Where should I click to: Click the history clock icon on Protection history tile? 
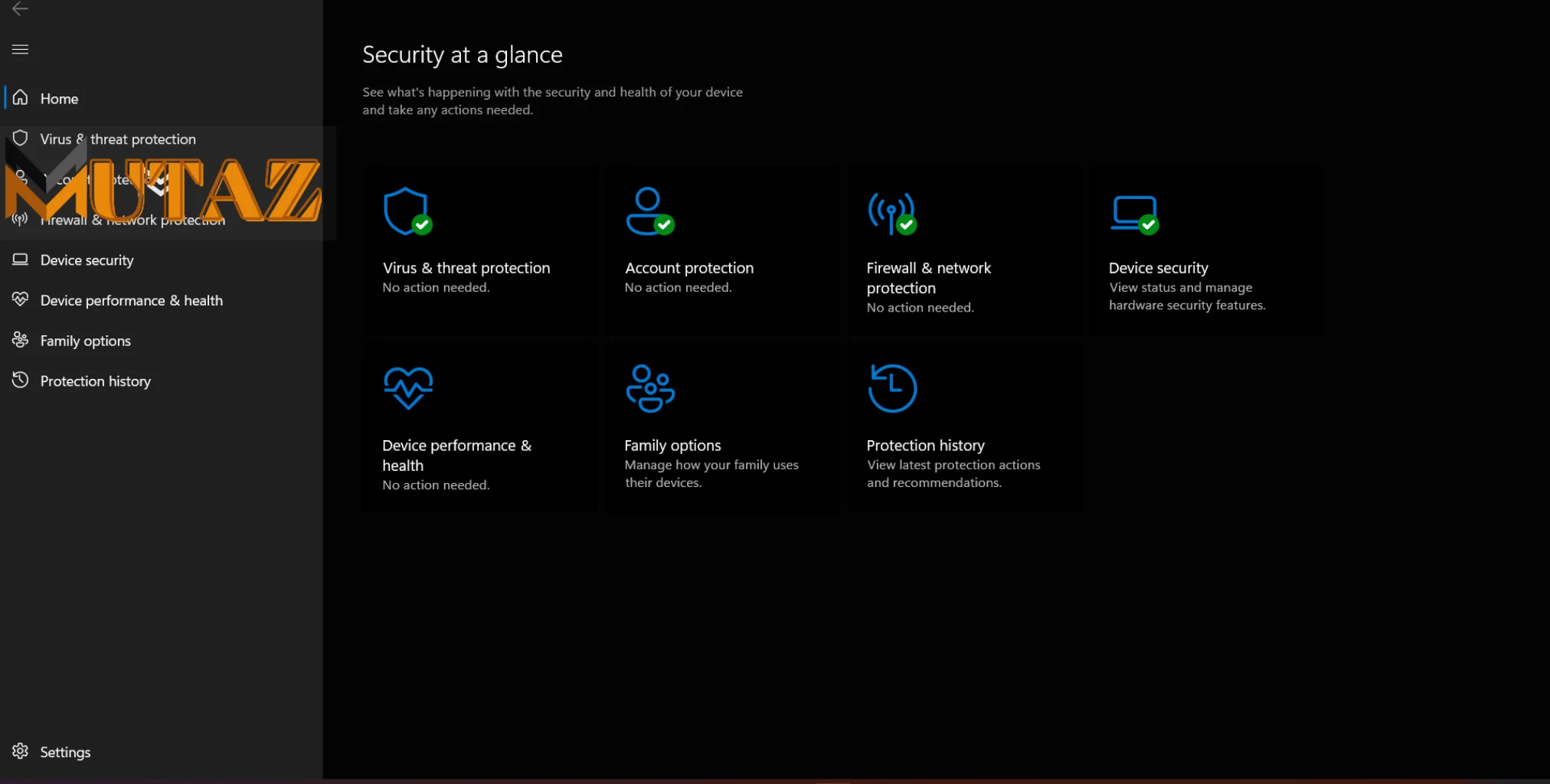tap(892, 388)
